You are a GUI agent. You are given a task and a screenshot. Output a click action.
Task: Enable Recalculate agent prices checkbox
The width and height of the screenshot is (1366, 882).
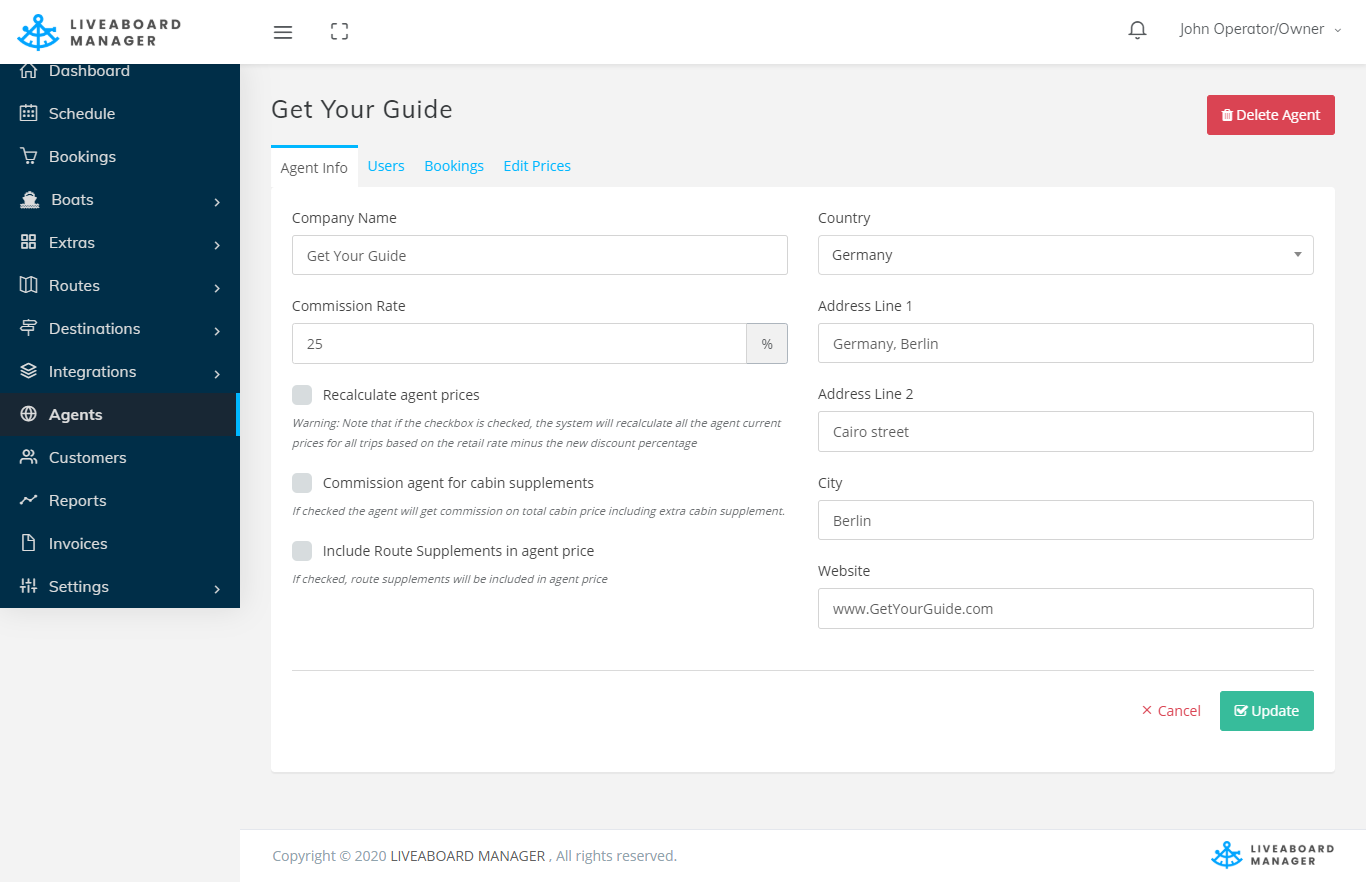(x=302, y=395)
